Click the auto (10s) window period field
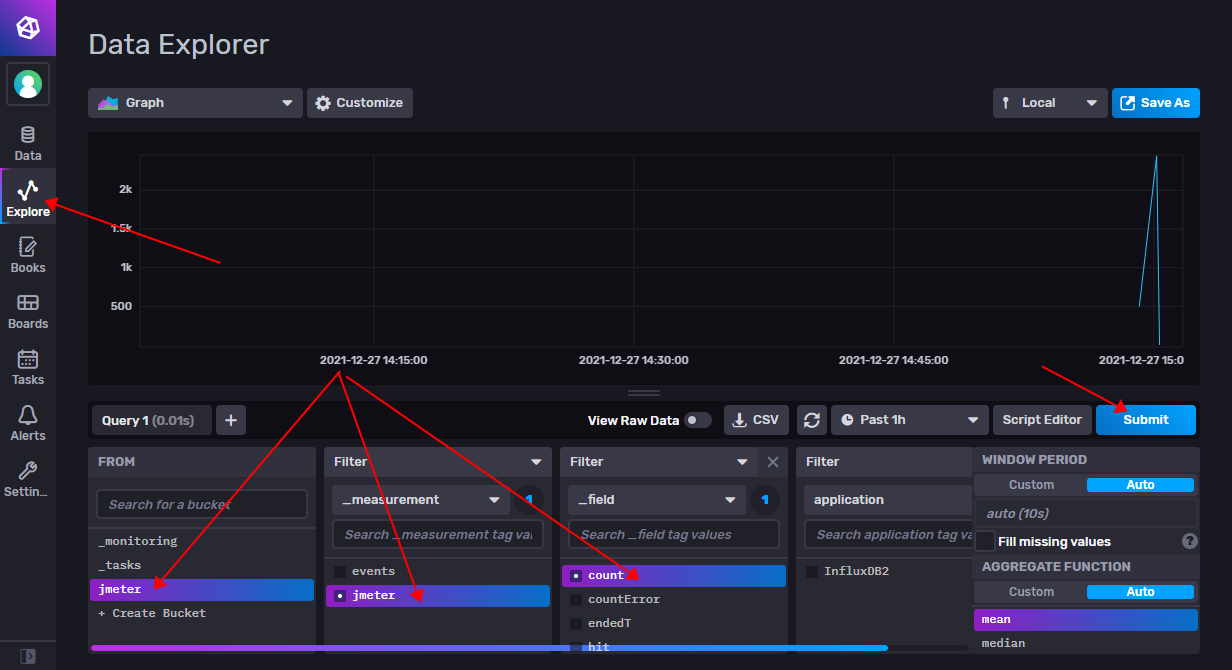The height and width of the screenshot is (670, 1232). pyautogui.click(x=1085, y=513)
